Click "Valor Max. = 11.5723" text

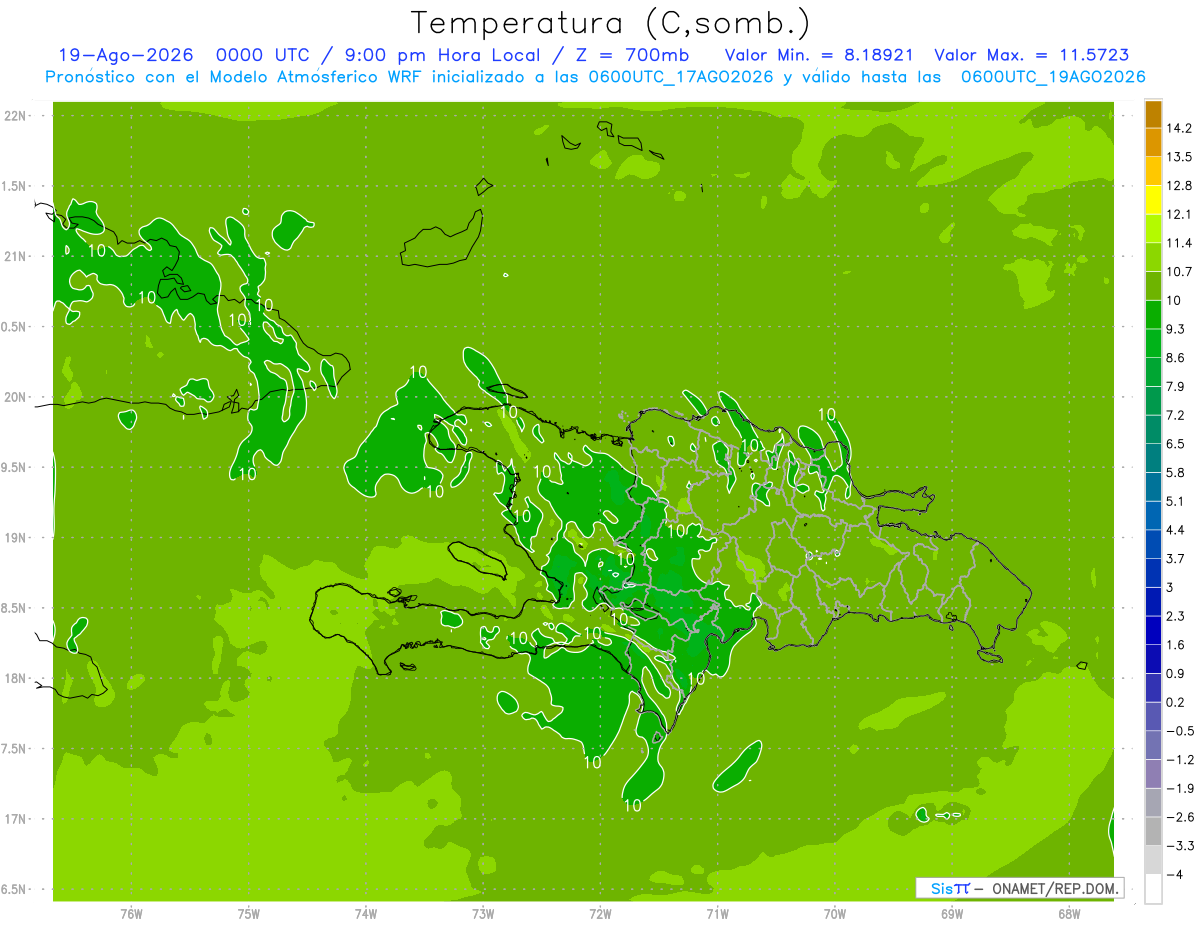[1033, 55]
